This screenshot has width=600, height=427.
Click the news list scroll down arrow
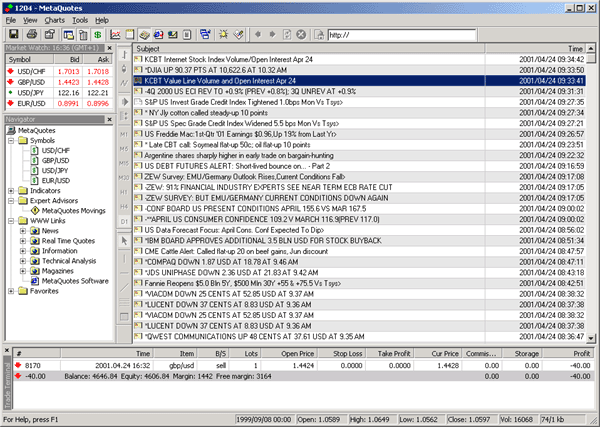pyautogui.click(x=591, y=338)
